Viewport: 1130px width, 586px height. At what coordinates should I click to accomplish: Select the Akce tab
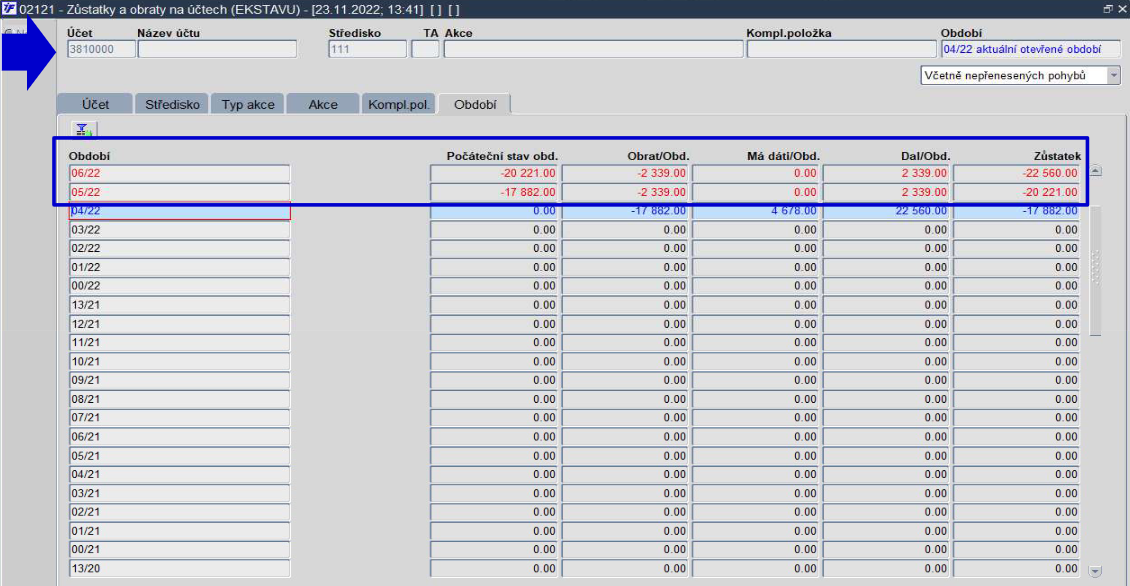pos(323,104)
